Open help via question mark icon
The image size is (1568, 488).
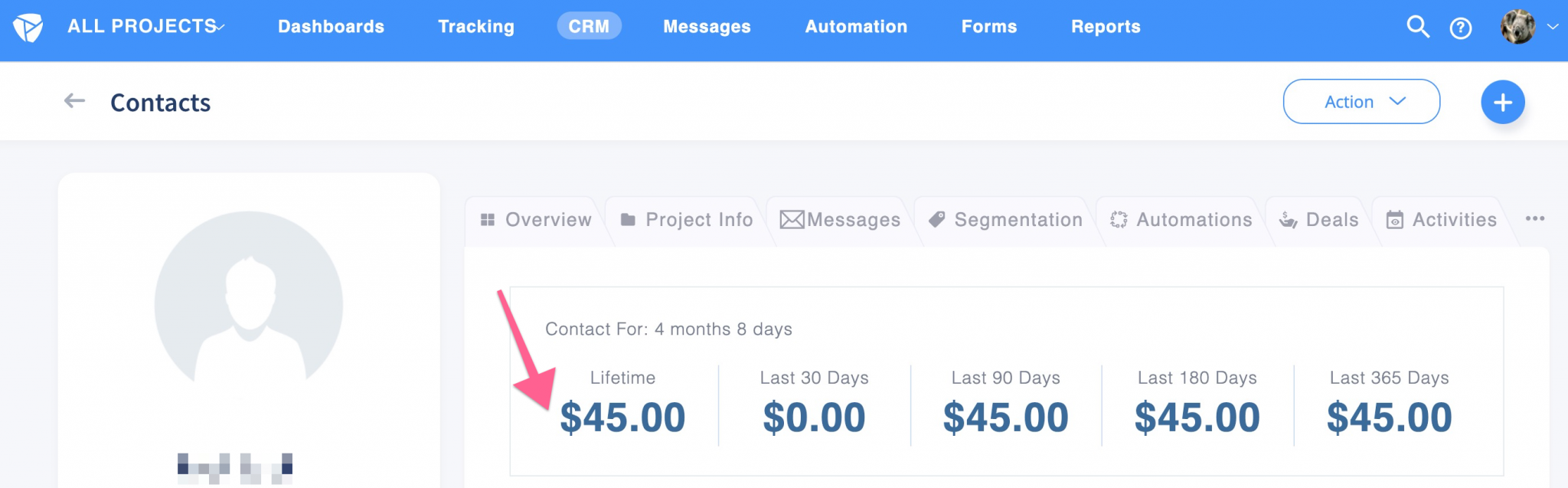click(1461, 28)
